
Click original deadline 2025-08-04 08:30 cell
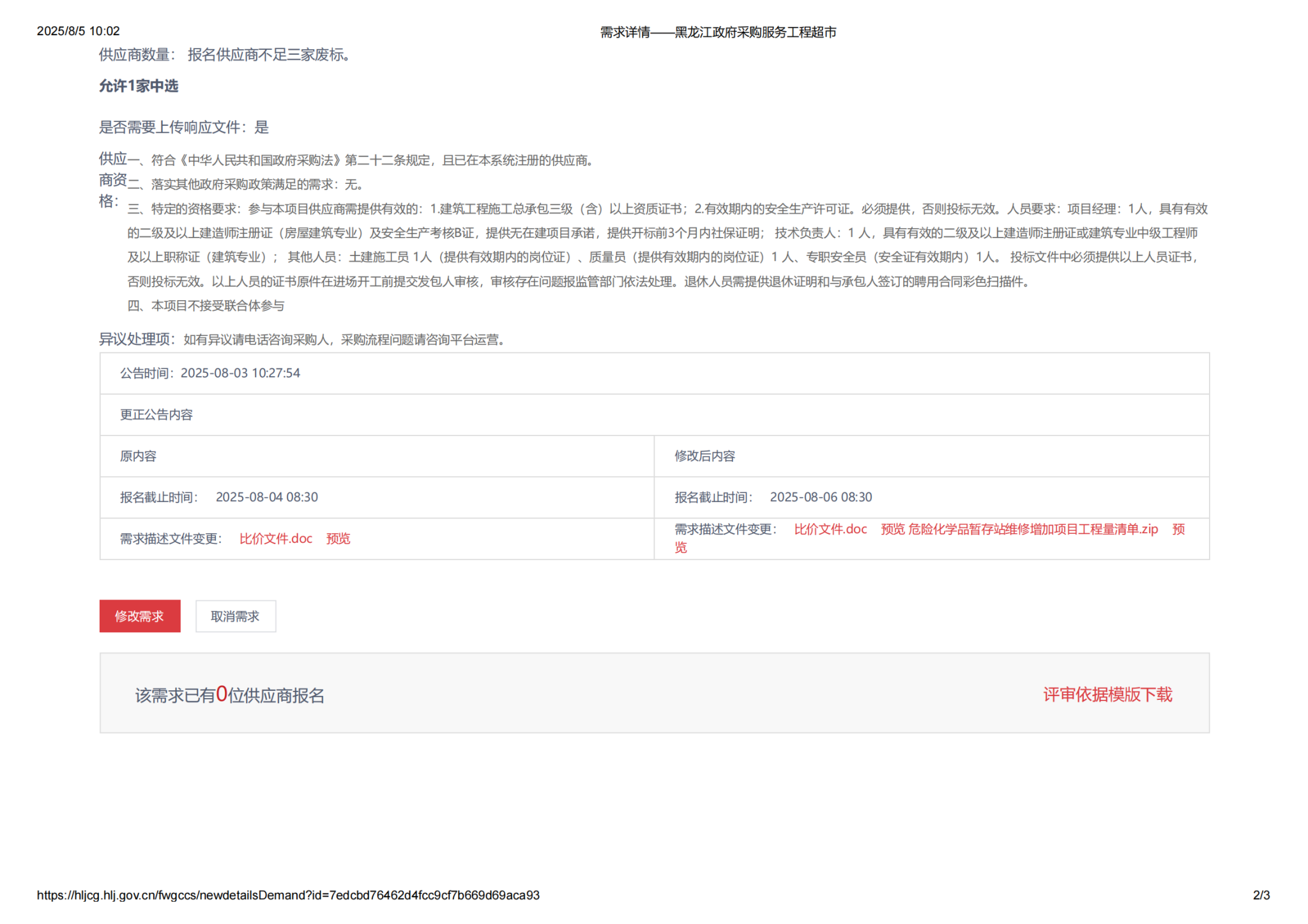point(266,497)
